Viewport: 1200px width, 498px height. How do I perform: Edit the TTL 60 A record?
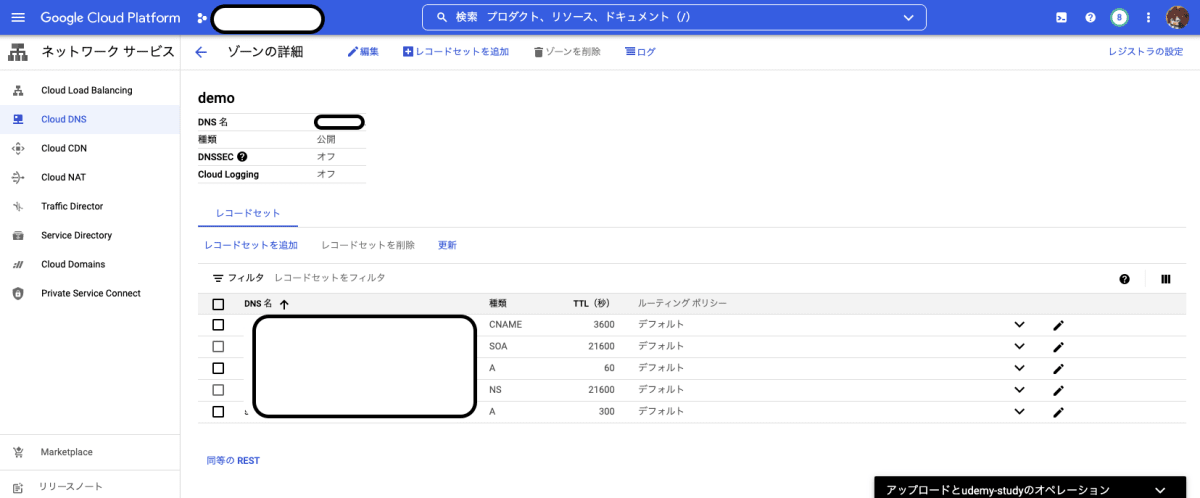pos(1058,368)
